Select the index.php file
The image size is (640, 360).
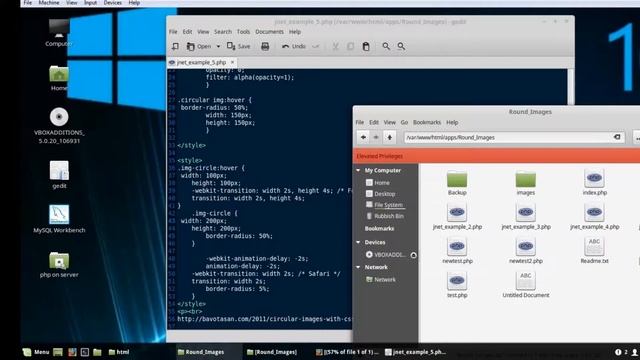[595, 183]
